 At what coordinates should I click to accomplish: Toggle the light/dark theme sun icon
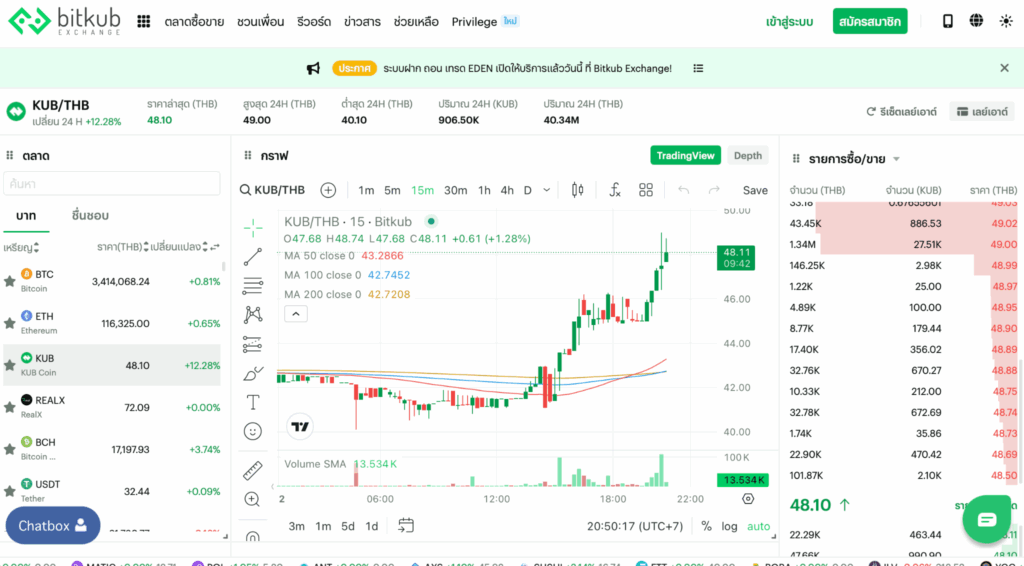tap(1005, 21)
